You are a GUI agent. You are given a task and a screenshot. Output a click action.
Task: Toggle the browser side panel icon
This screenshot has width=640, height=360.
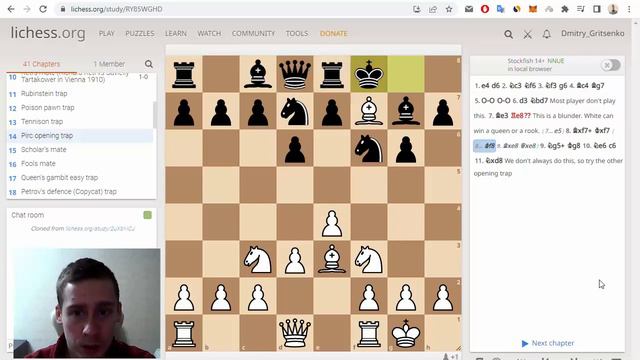tap(597, 9)
